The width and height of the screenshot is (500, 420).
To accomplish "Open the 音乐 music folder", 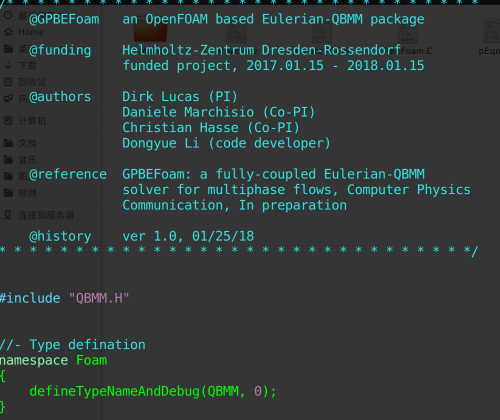I will click(x=21, y=160).
